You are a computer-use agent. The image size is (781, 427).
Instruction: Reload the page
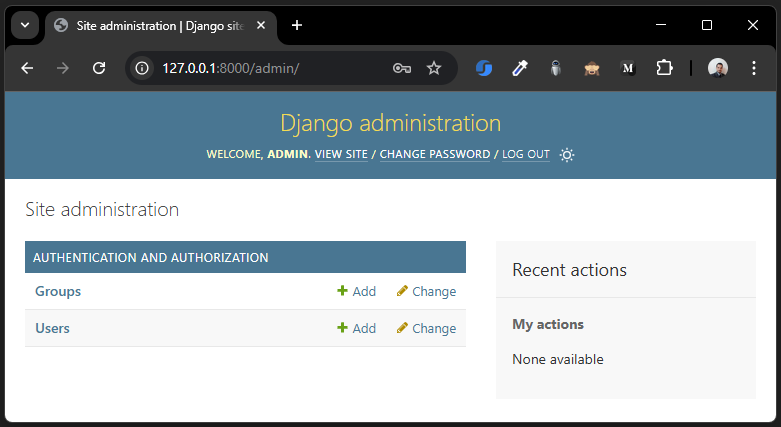[99, 68]
